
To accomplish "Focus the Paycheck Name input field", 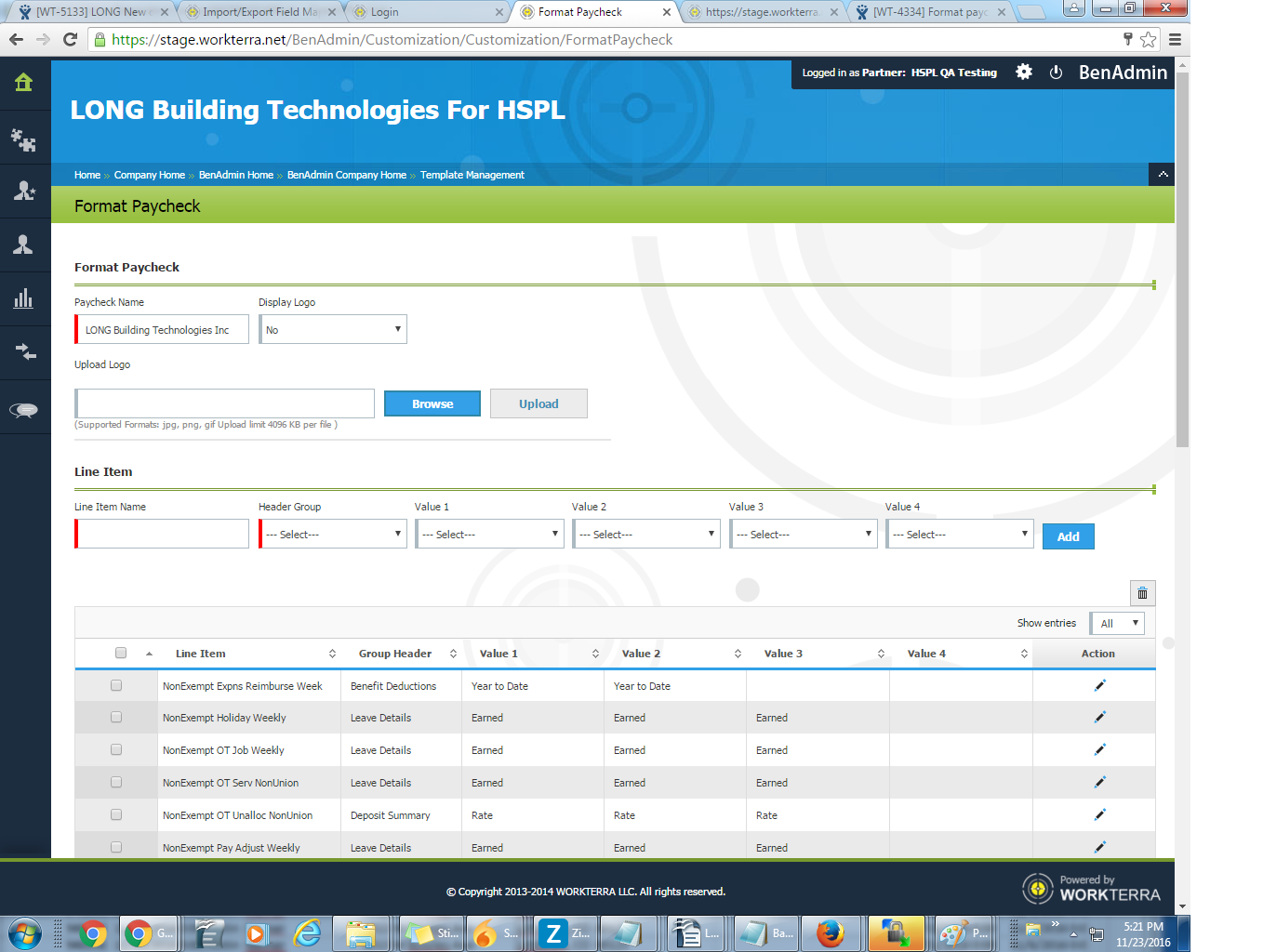I will (162, 329).
